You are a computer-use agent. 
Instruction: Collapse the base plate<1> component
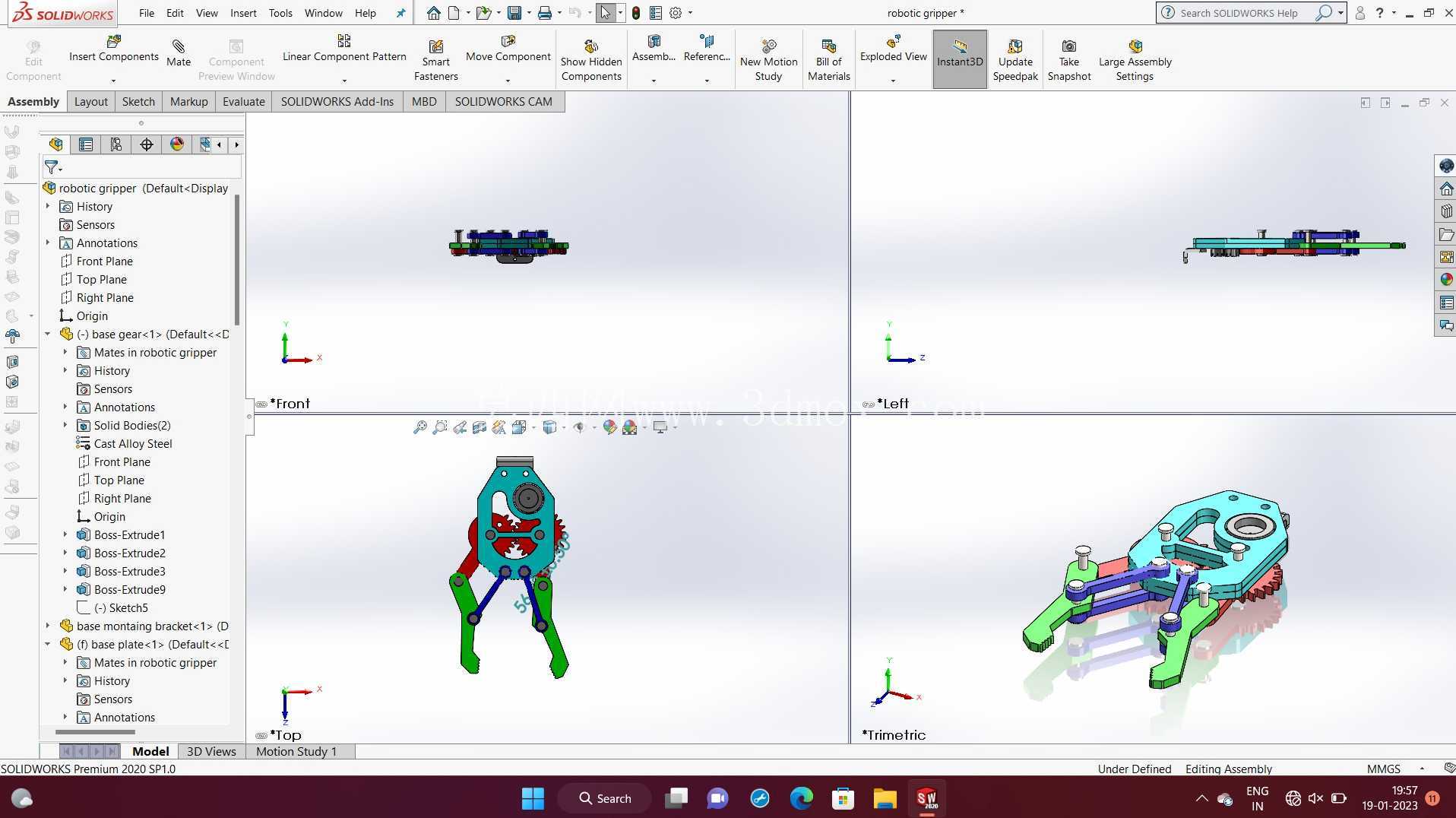point(47,644)
